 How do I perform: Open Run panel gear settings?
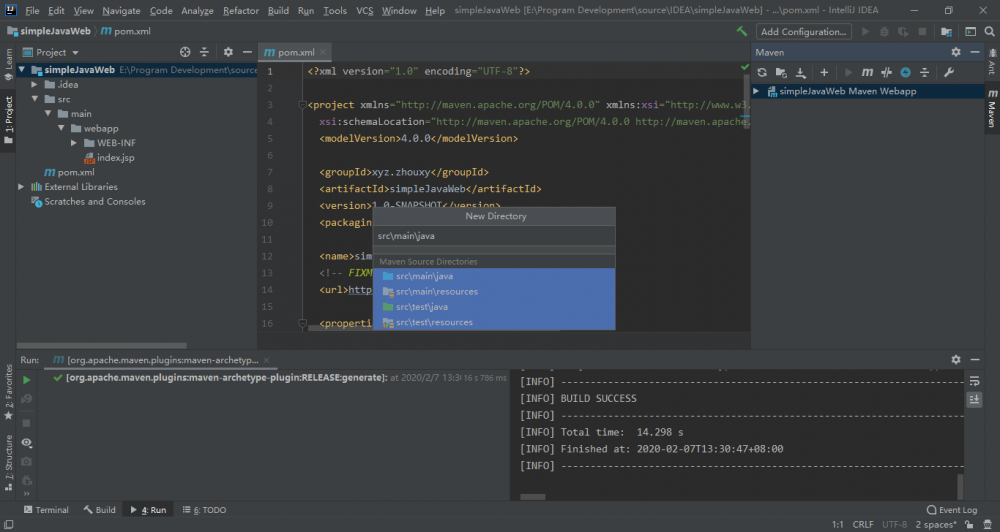tap(955, 360)
